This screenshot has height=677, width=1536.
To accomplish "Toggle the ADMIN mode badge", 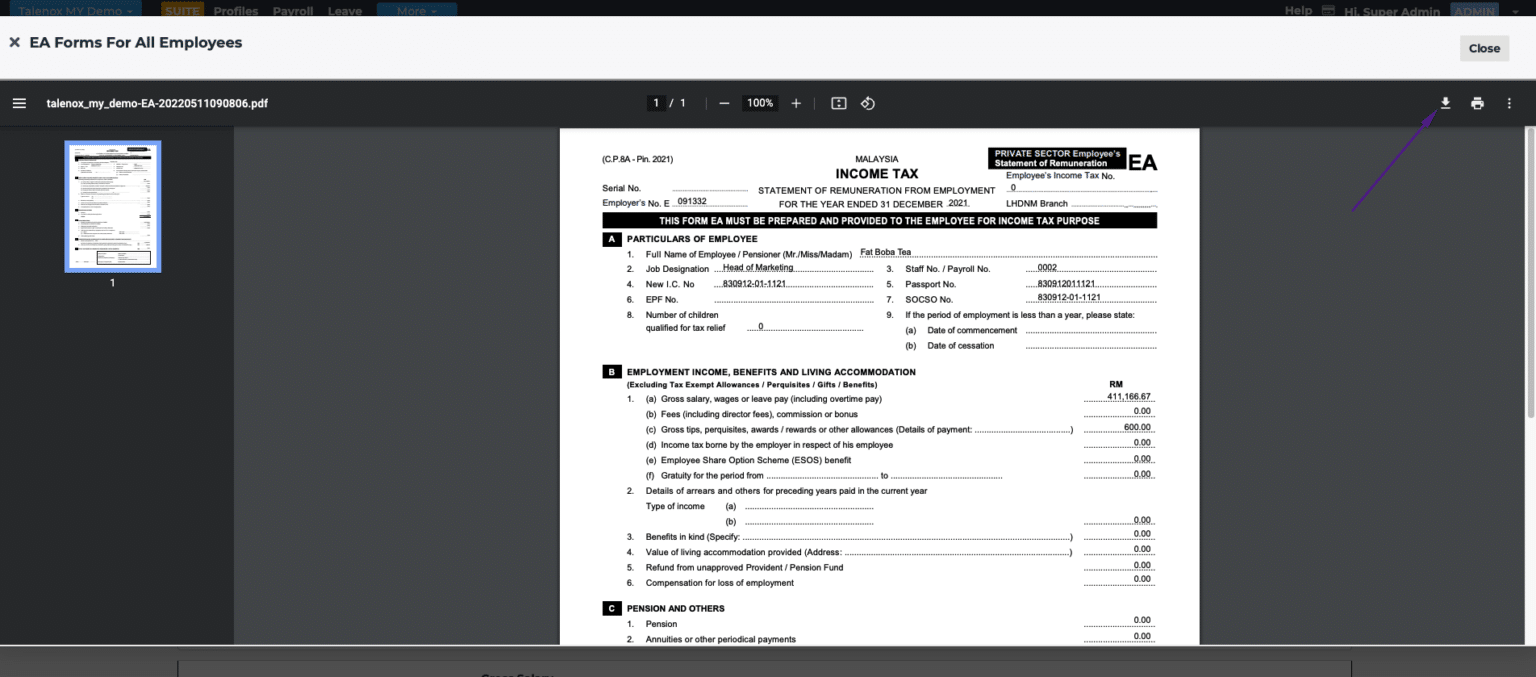I will click(x=1474, y=10).
